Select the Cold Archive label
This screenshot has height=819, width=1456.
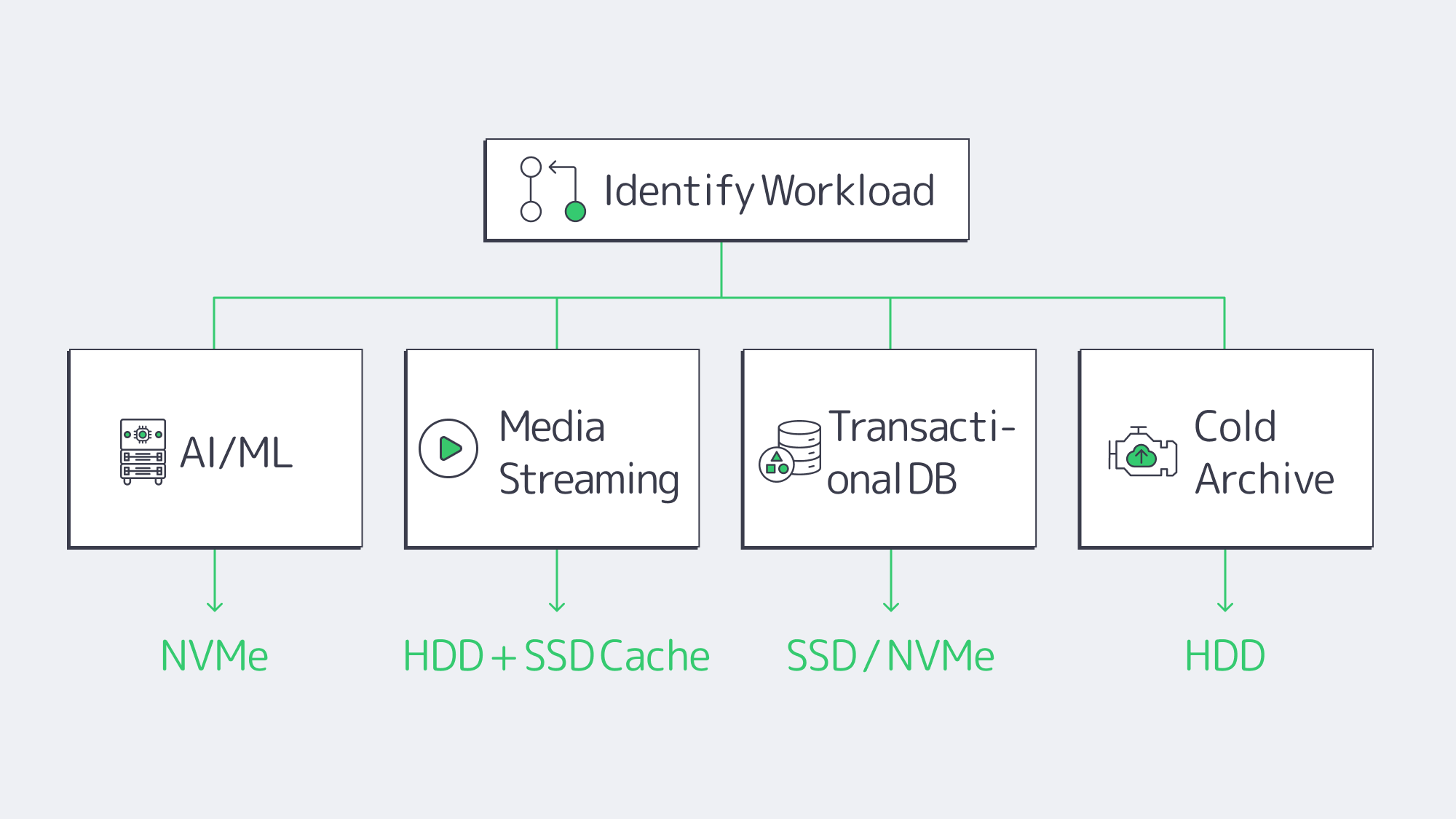coord(1265,453)
